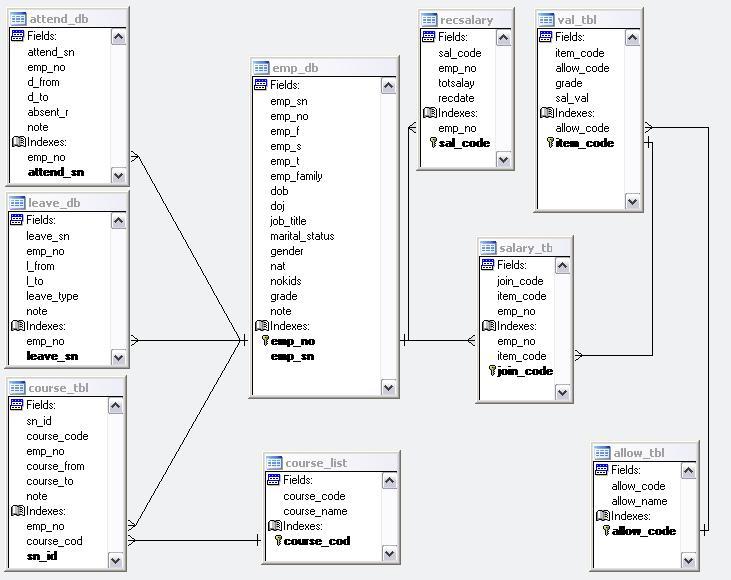Click the scroll-down arrow in the salary_tb table

[x=562, y=393]
